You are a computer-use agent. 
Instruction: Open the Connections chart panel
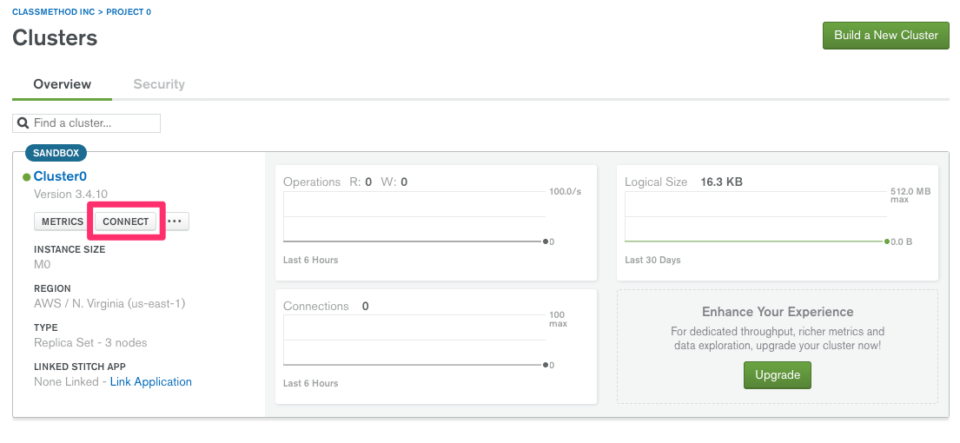pos(435,345)
